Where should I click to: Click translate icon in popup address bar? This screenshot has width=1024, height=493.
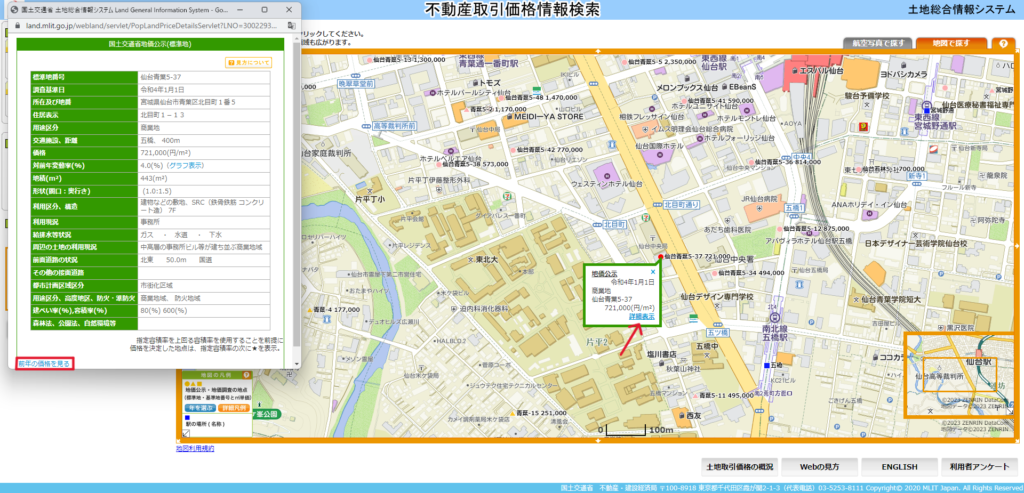point(291,27)
